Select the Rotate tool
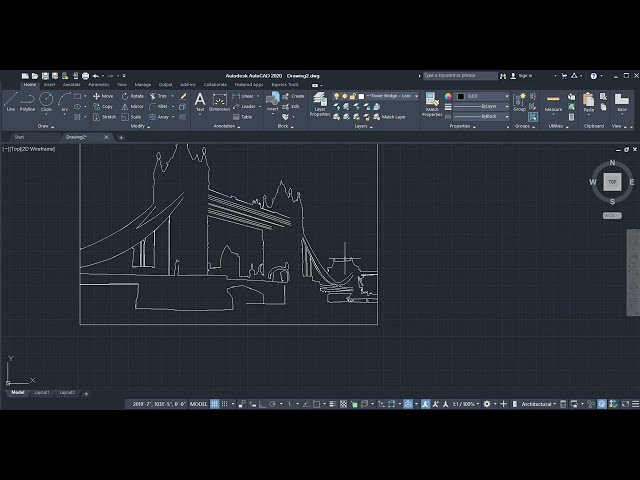 coord(133,96)
